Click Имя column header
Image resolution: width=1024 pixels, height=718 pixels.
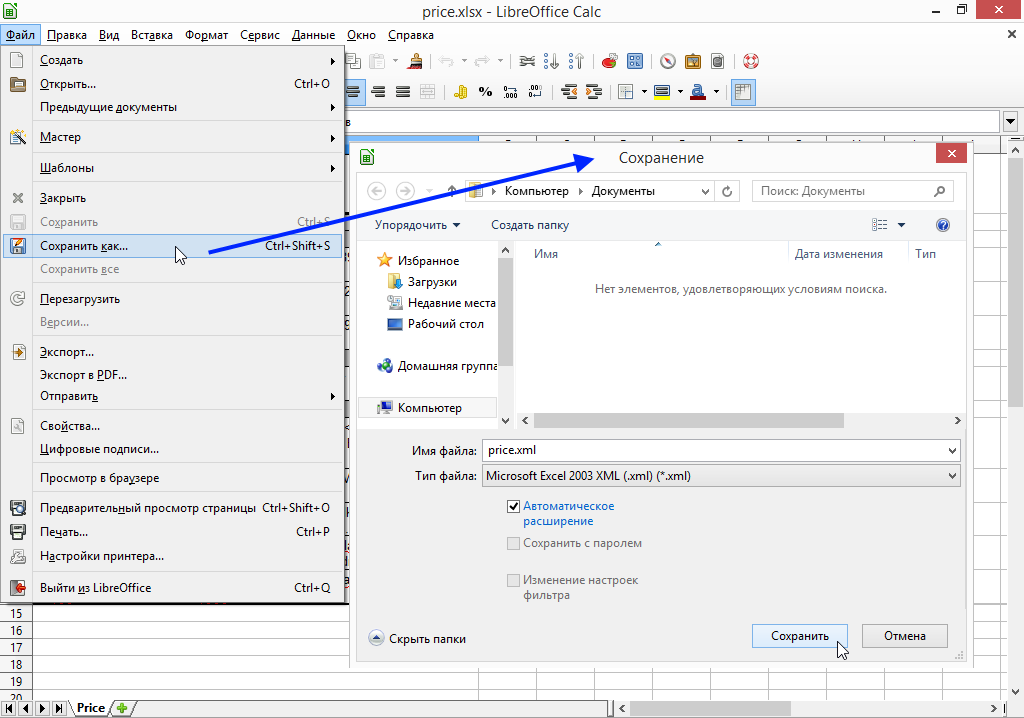click(x=546, y=254)
